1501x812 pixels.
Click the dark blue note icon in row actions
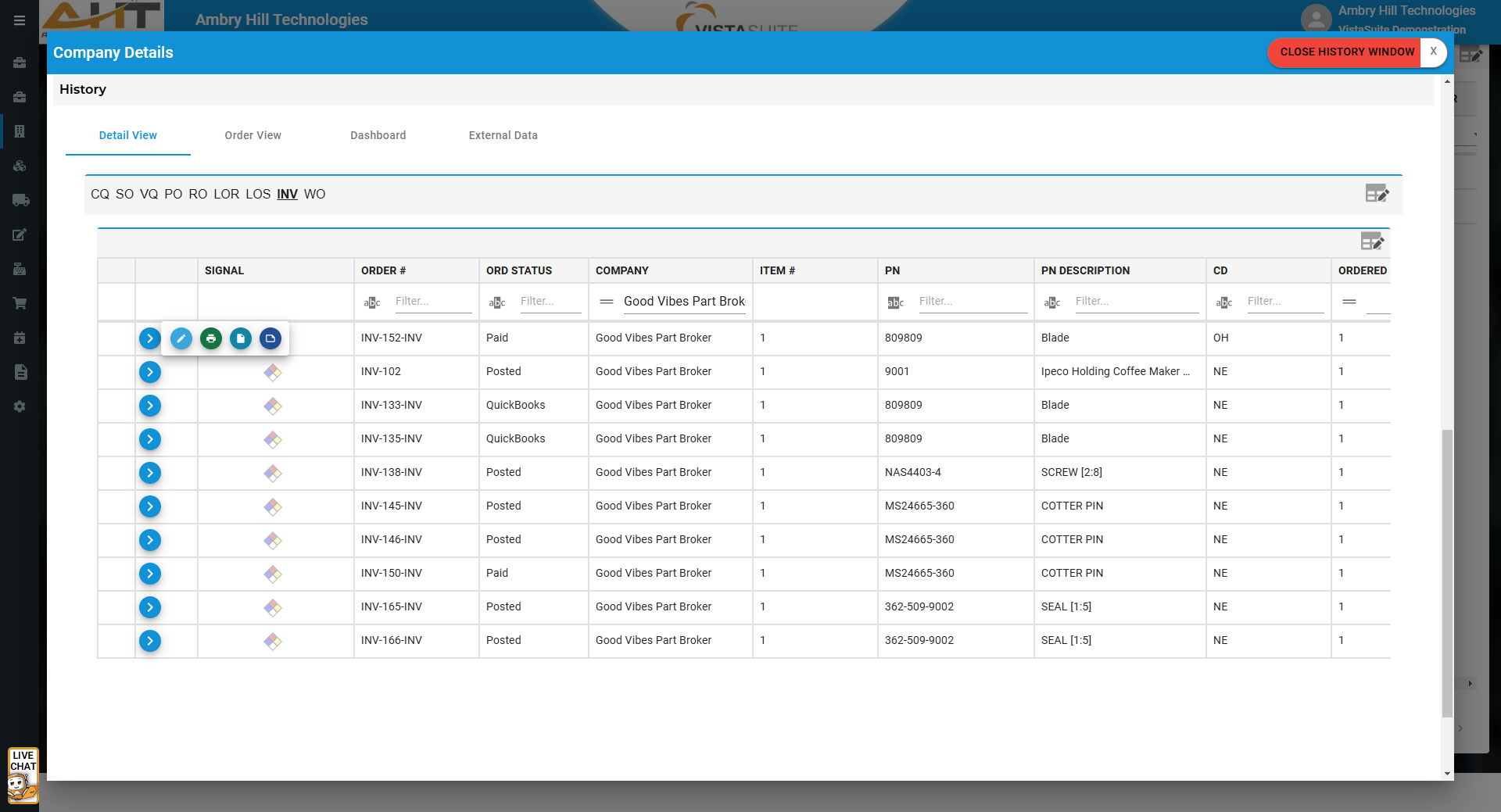[x=270, y=338]
